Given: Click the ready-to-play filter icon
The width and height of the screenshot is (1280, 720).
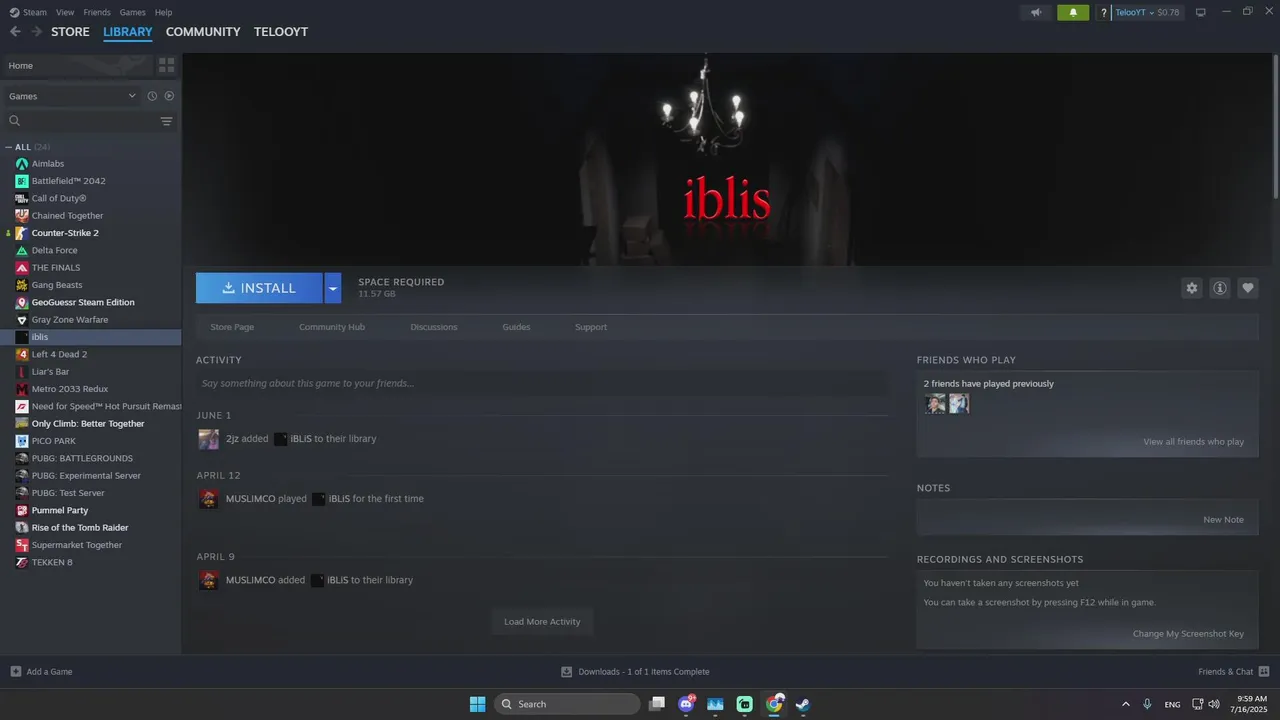Looking at the screenshot, I should coord(169,96).
